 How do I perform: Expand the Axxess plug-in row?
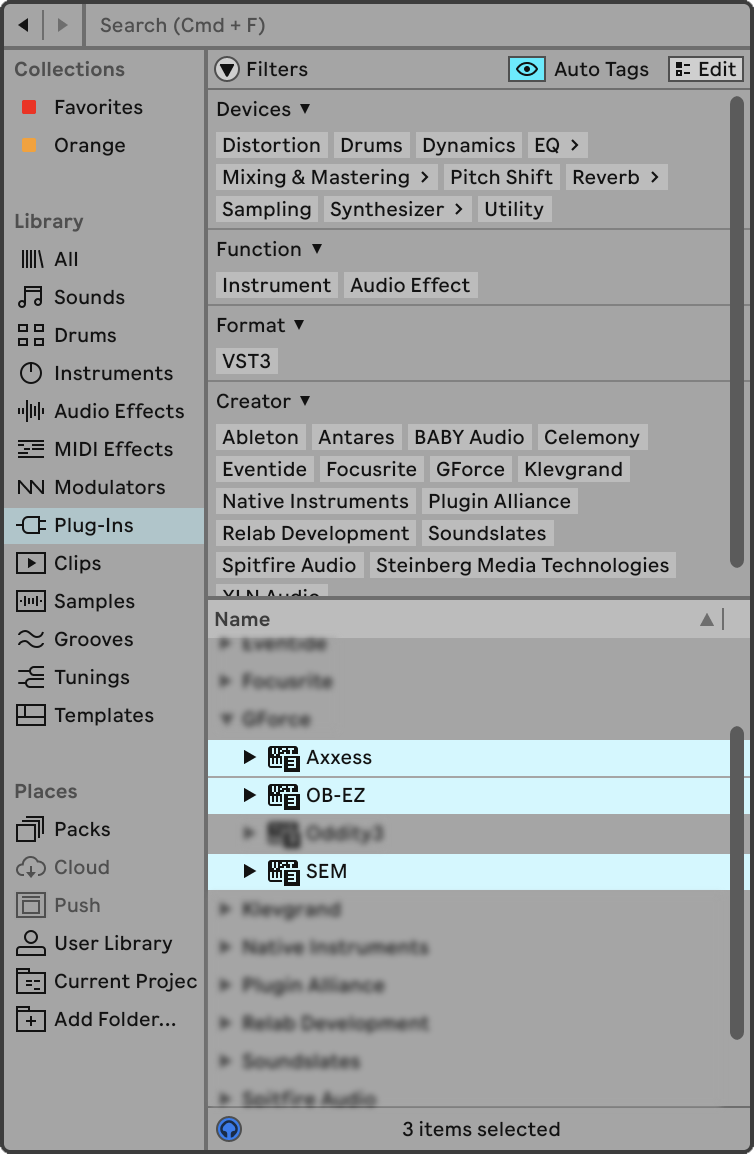coord(250,757)
